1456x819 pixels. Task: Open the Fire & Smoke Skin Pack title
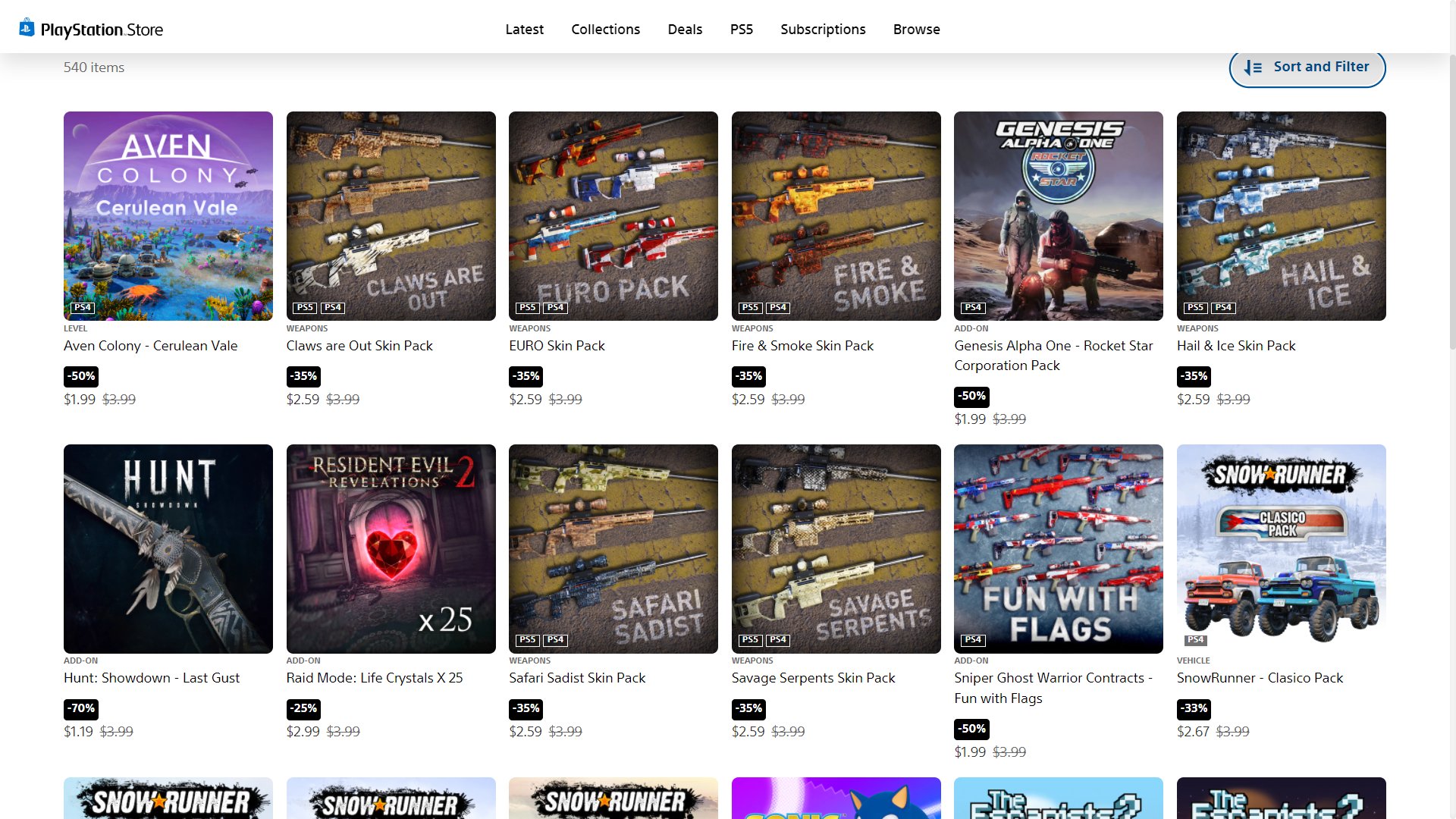802,346
